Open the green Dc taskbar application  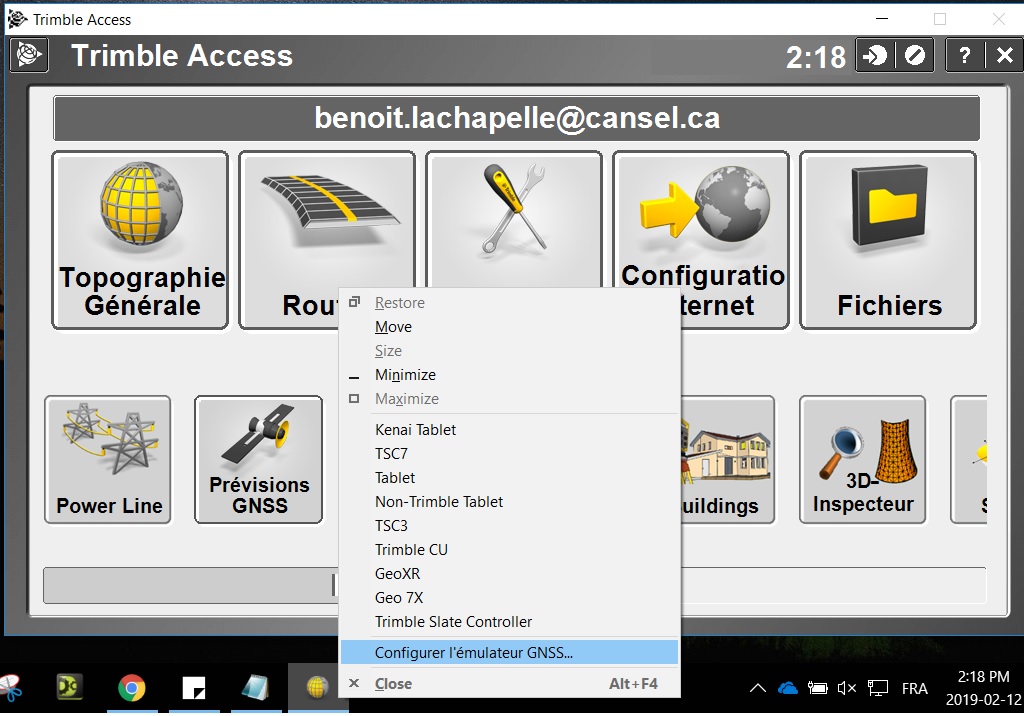(69, 688)
